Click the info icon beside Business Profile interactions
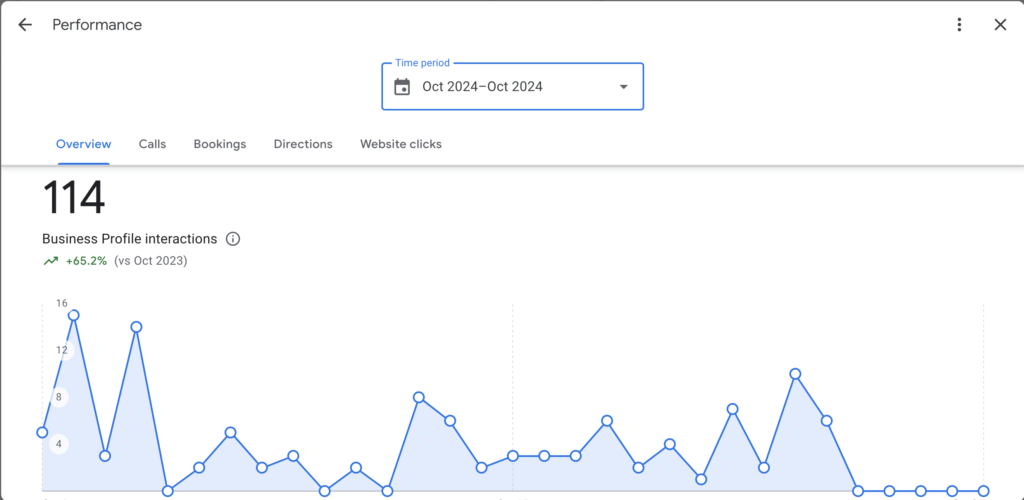Viewport: 1024px width, 500px height. (233, 239)
